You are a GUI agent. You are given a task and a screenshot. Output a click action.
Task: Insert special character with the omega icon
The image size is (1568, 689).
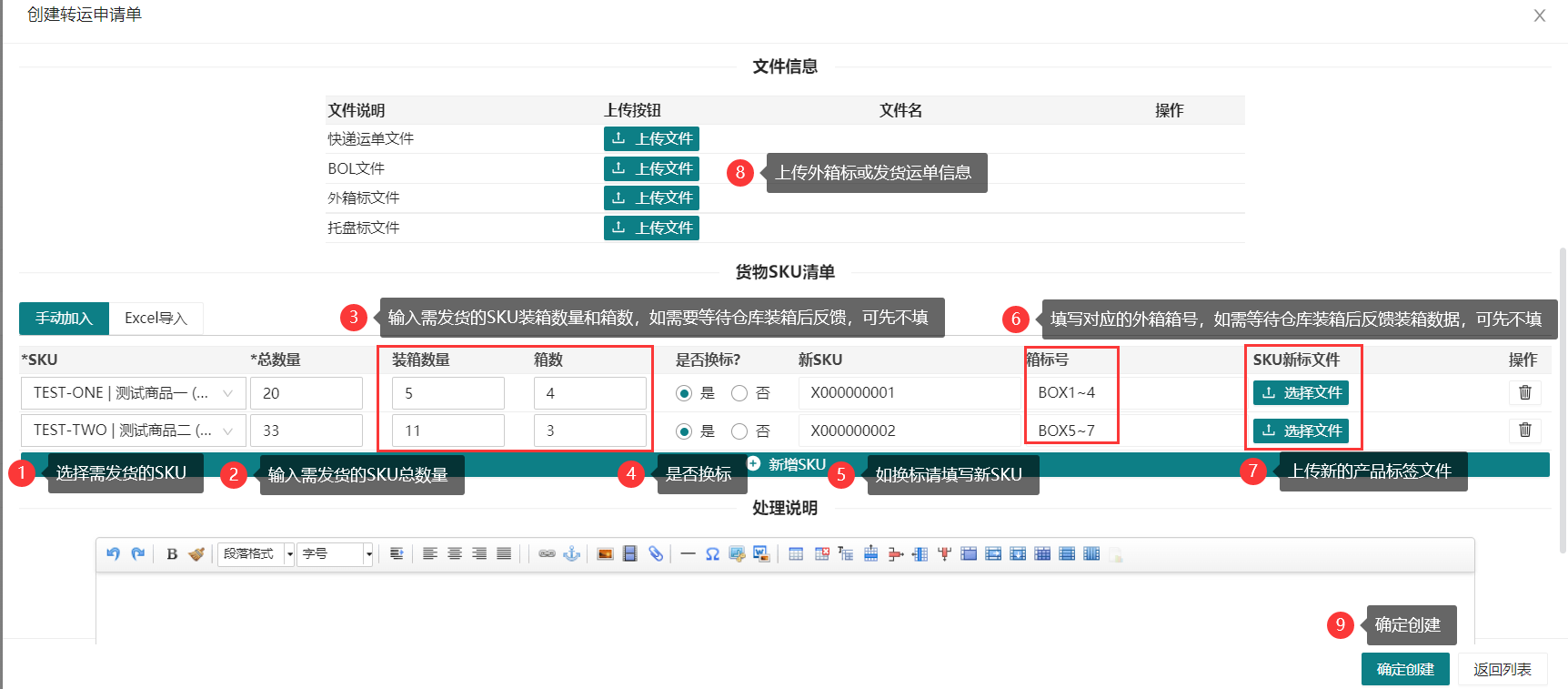(x=712, y=553)
